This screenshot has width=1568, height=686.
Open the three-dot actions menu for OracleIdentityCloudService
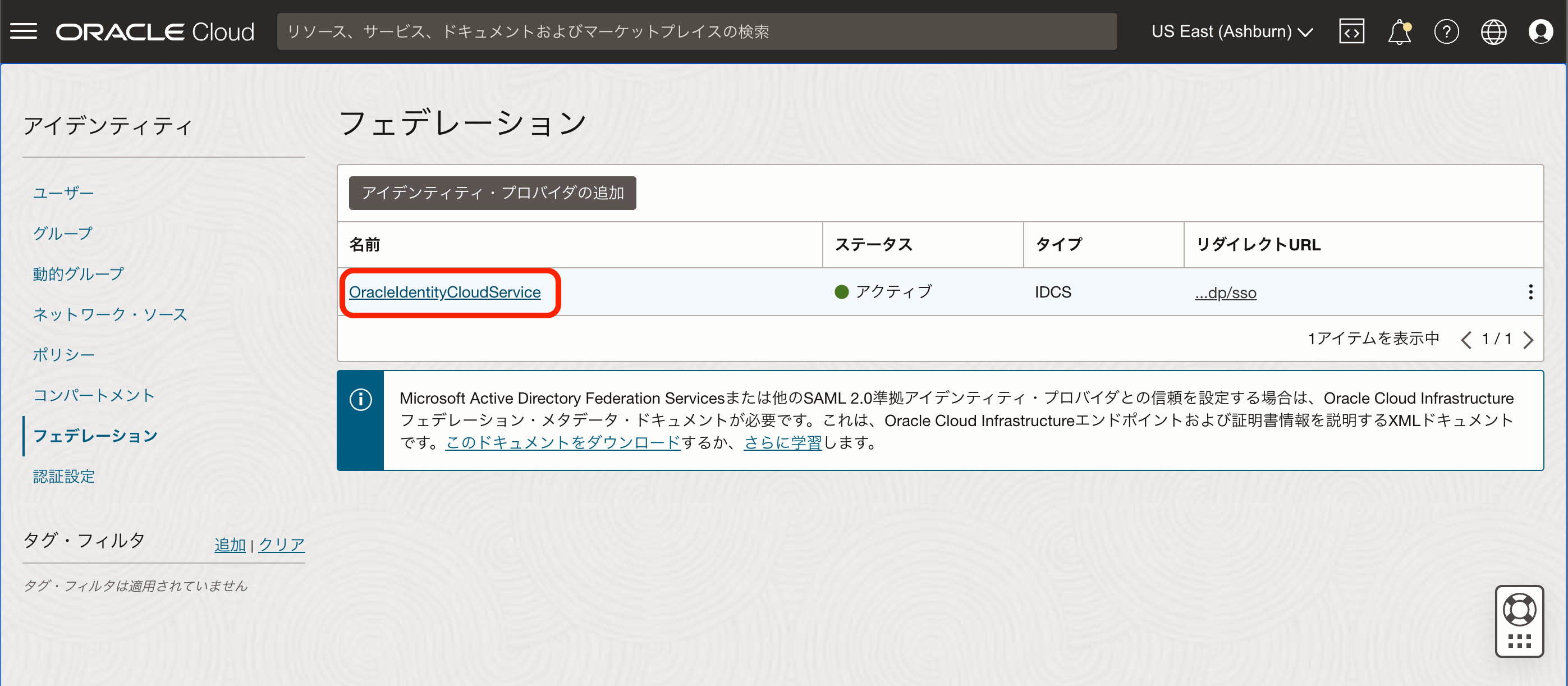1530,292
